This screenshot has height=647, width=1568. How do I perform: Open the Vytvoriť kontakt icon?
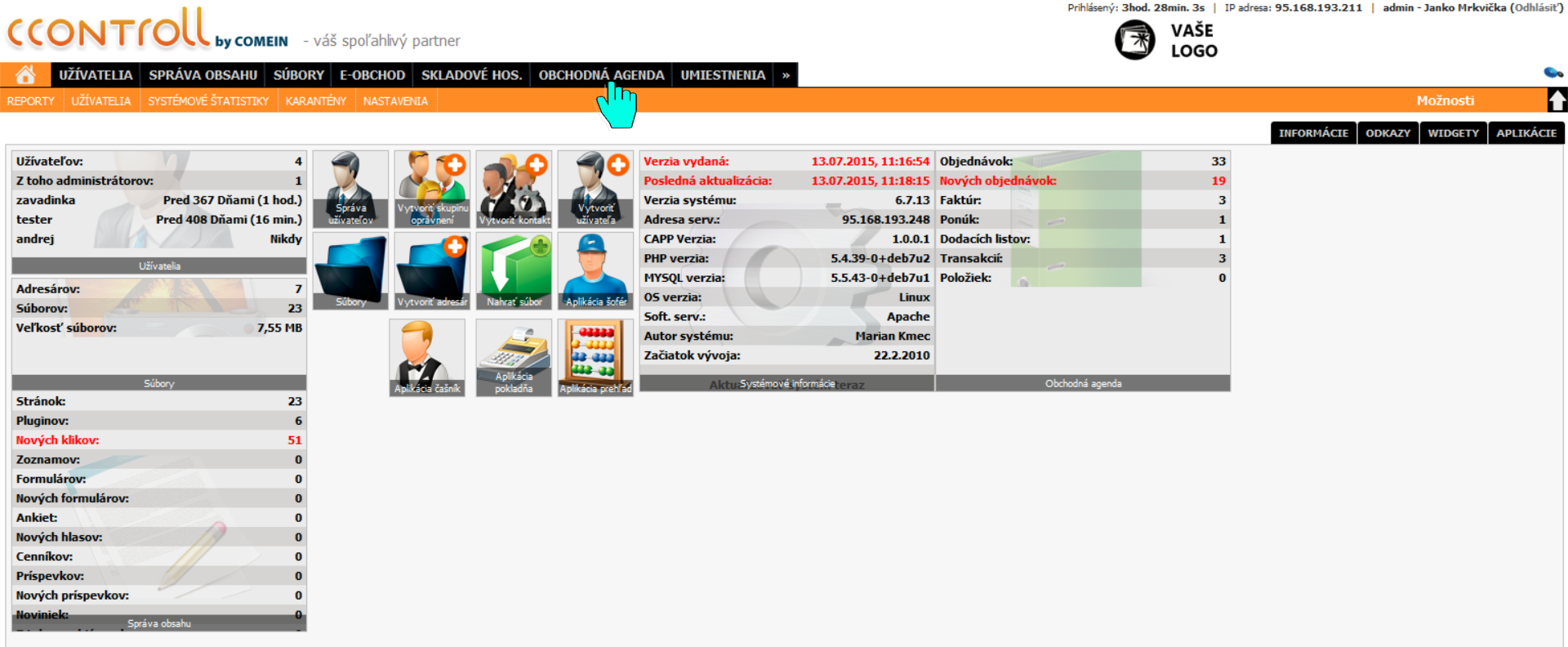[x=514, y=189]
